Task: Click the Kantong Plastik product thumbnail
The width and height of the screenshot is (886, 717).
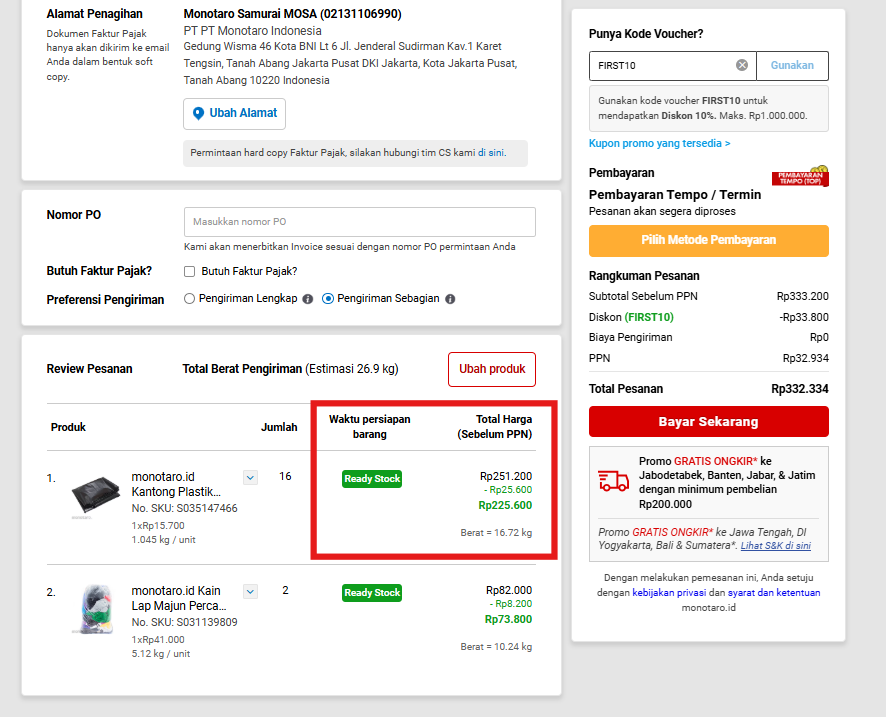Action: pos(95,496)
